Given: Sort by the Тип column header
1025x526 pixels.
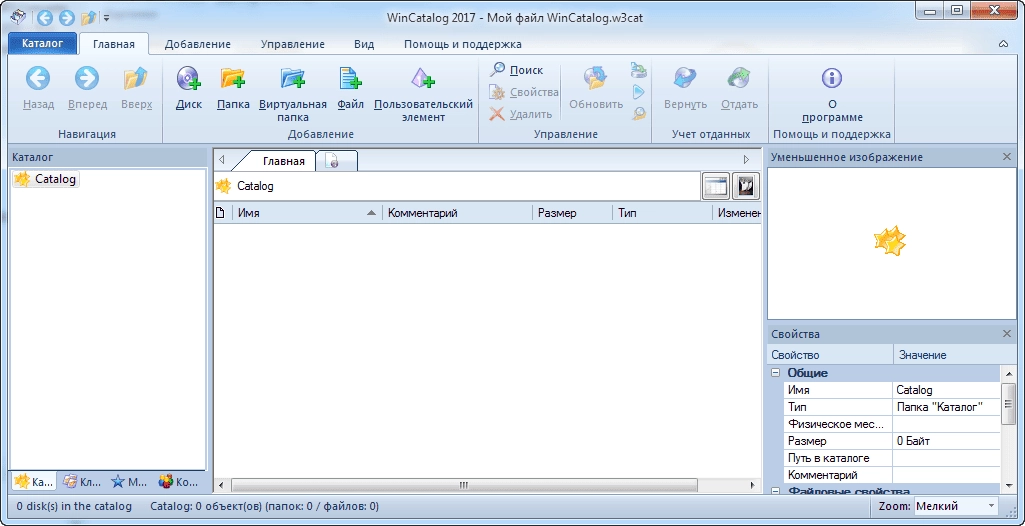Looking at the screenshot, I should click(x=663, y=213).
